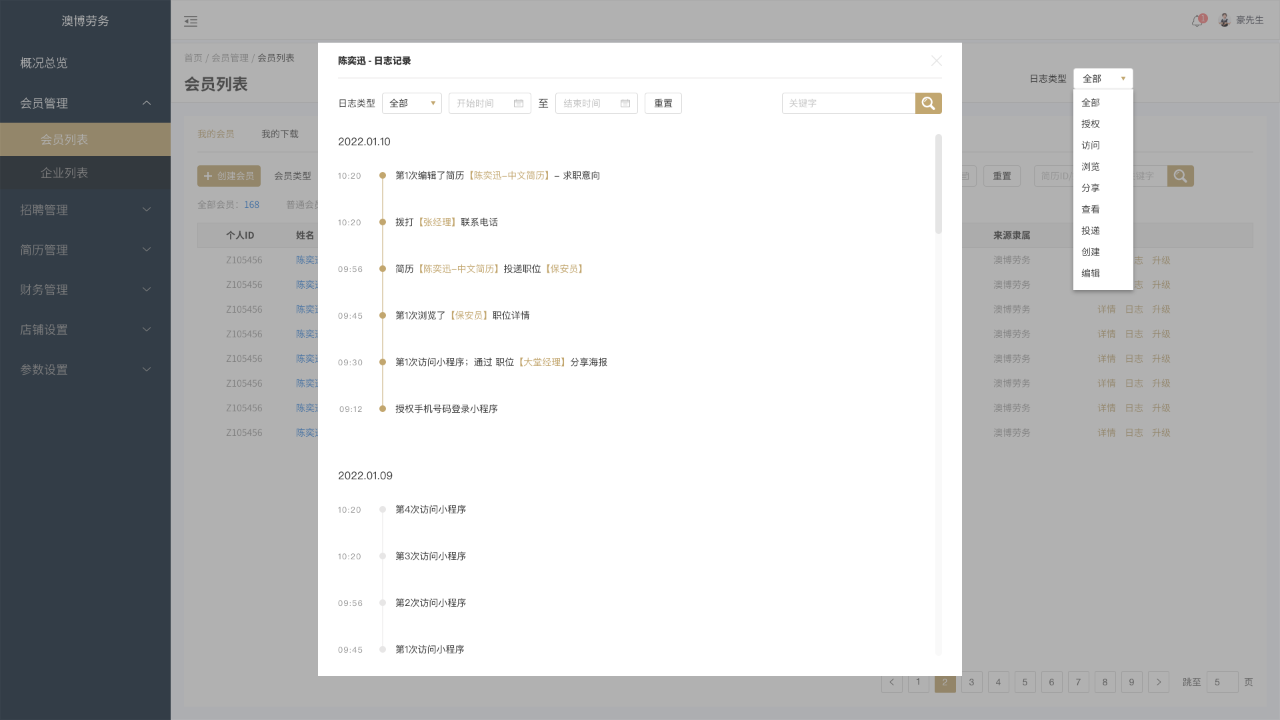The height and width of the screenshot is (720, 1280).
Task: Switch to the 我的下载 tab
Action: 279,133
